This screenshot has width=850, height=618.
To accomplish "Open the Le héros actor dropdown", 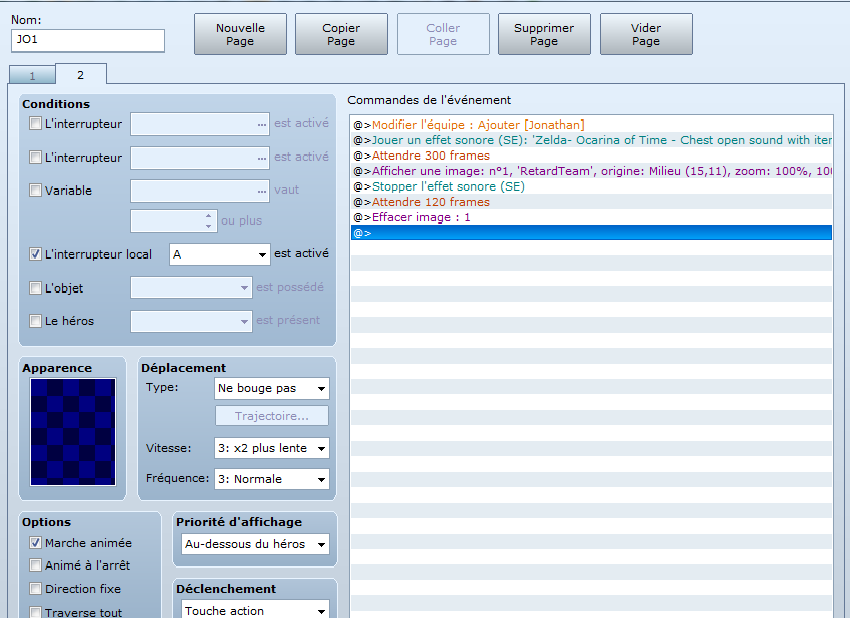I will coord(191,321).
